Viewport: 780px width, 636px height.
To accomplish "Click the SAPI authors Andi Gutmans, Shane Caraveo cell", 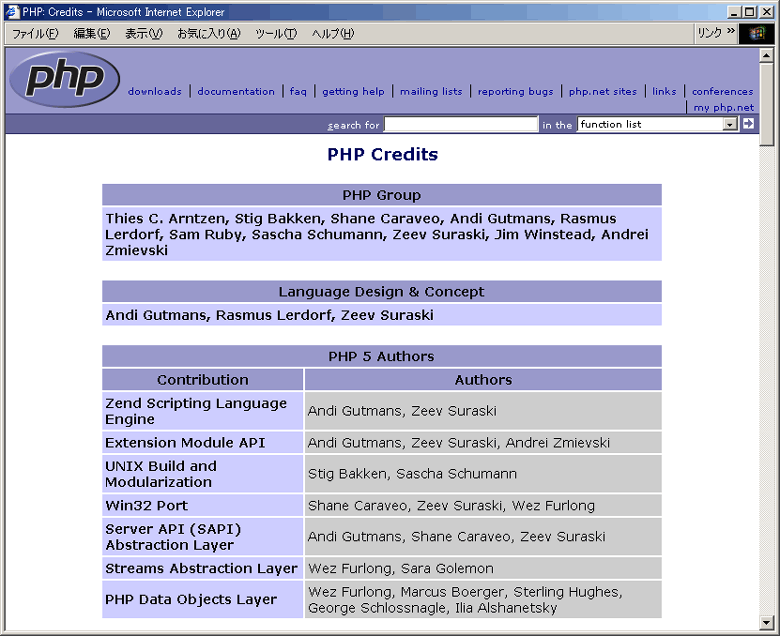I will (483, 537).
